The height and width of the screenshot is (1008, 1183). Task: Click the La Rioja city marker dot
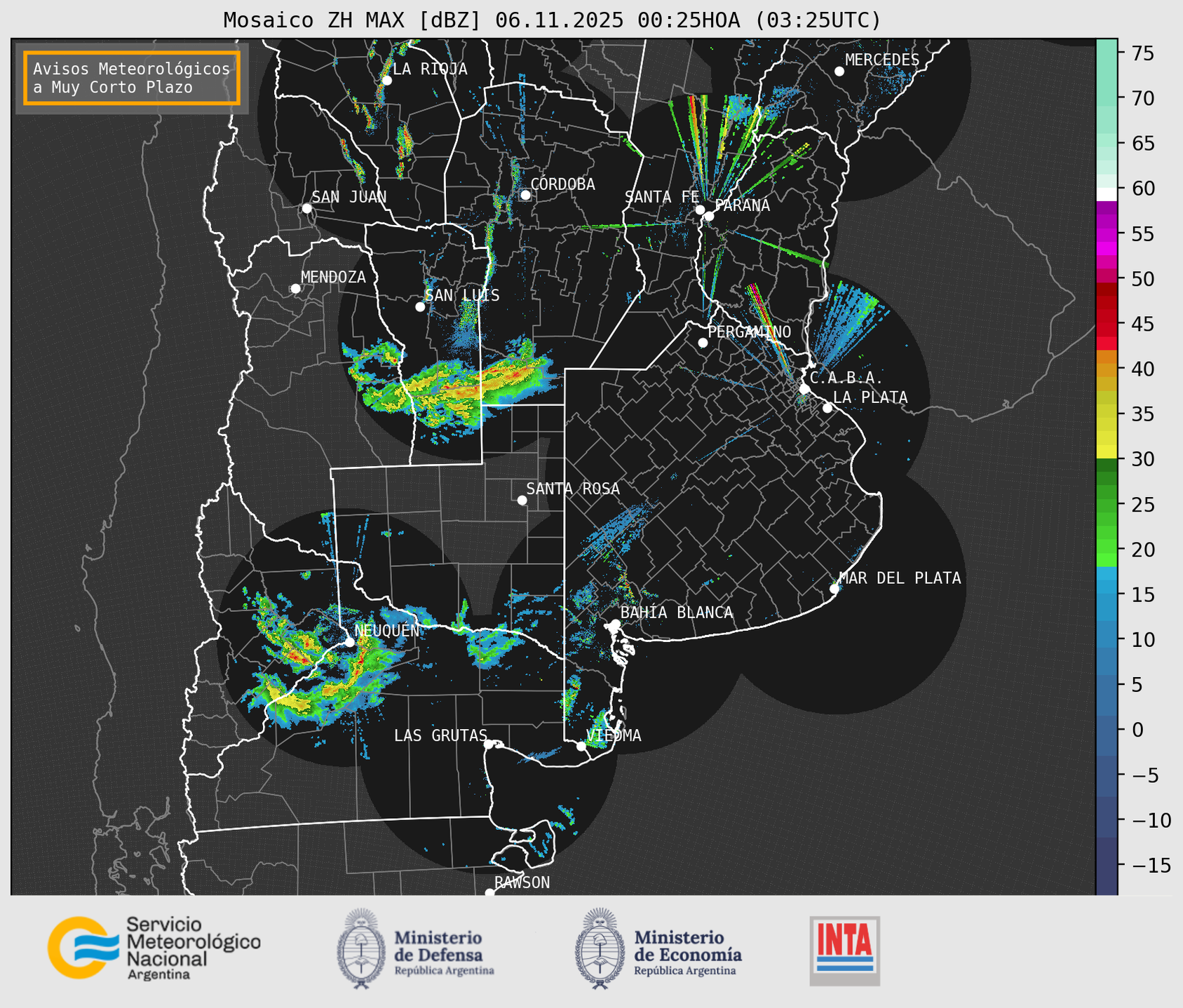[x=386, y=81]
